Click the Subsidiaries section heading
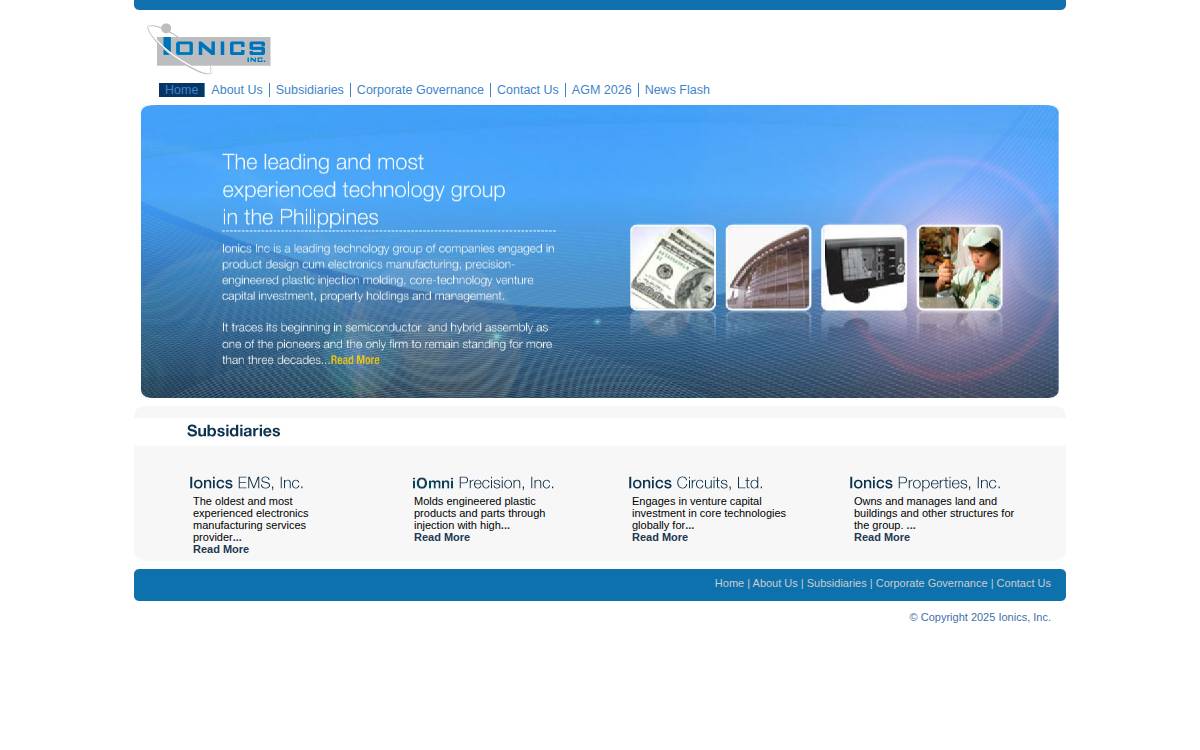 coord(234,431)
